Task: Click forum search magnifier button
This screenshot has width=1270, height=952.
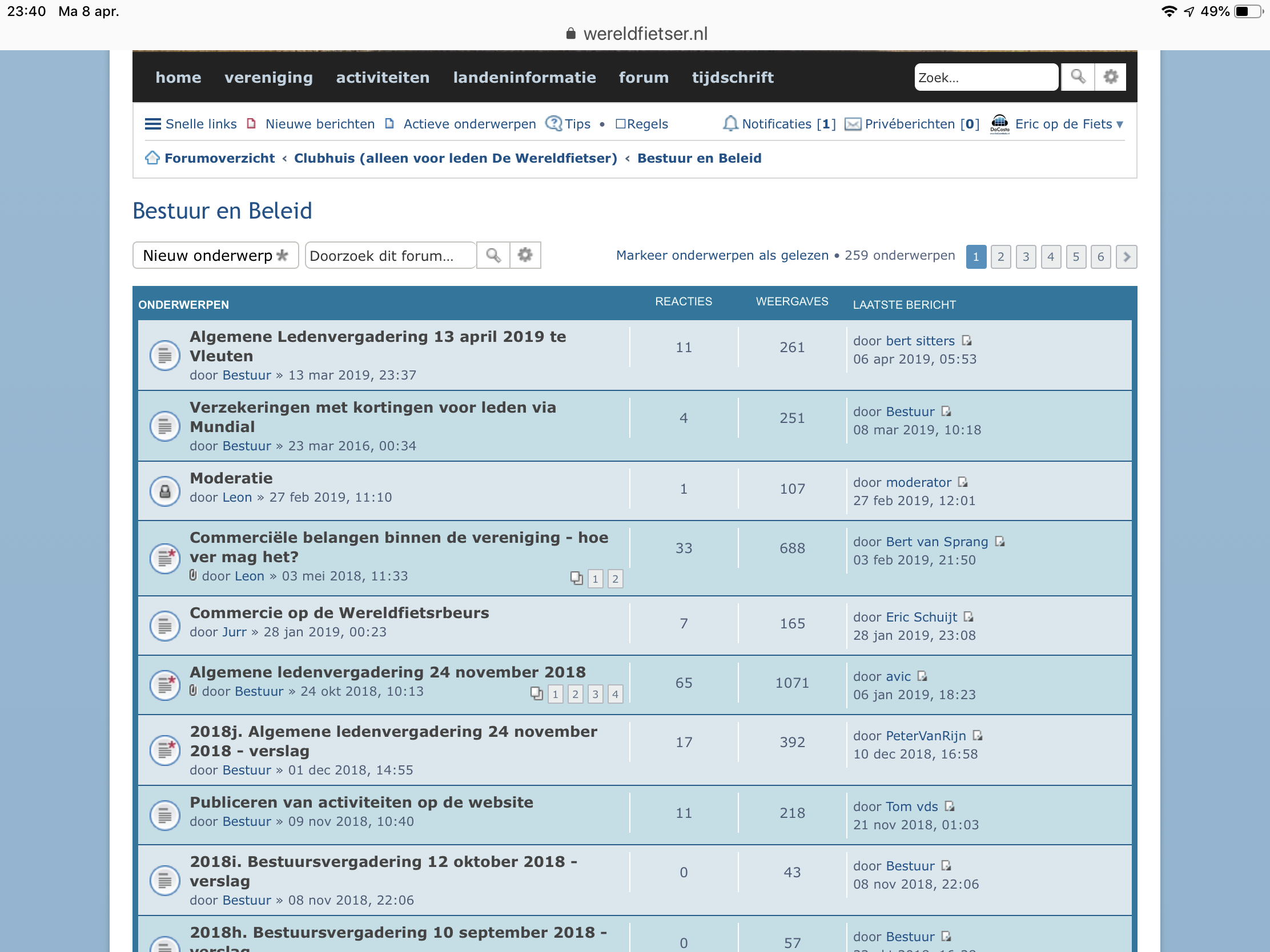Action: 493,255
